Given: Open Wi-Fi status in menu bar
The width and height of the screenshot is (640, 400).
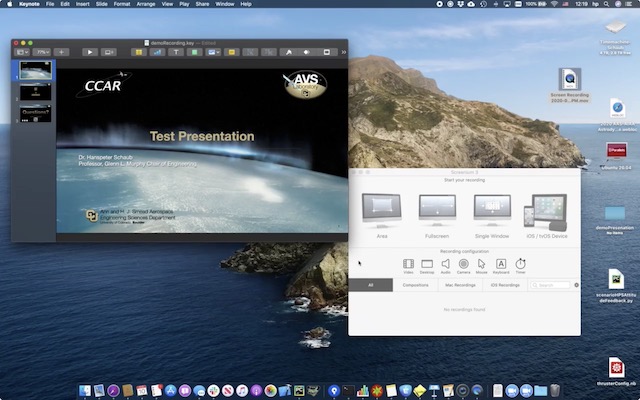Looking at the screenshot, I should tap(554, 4).
